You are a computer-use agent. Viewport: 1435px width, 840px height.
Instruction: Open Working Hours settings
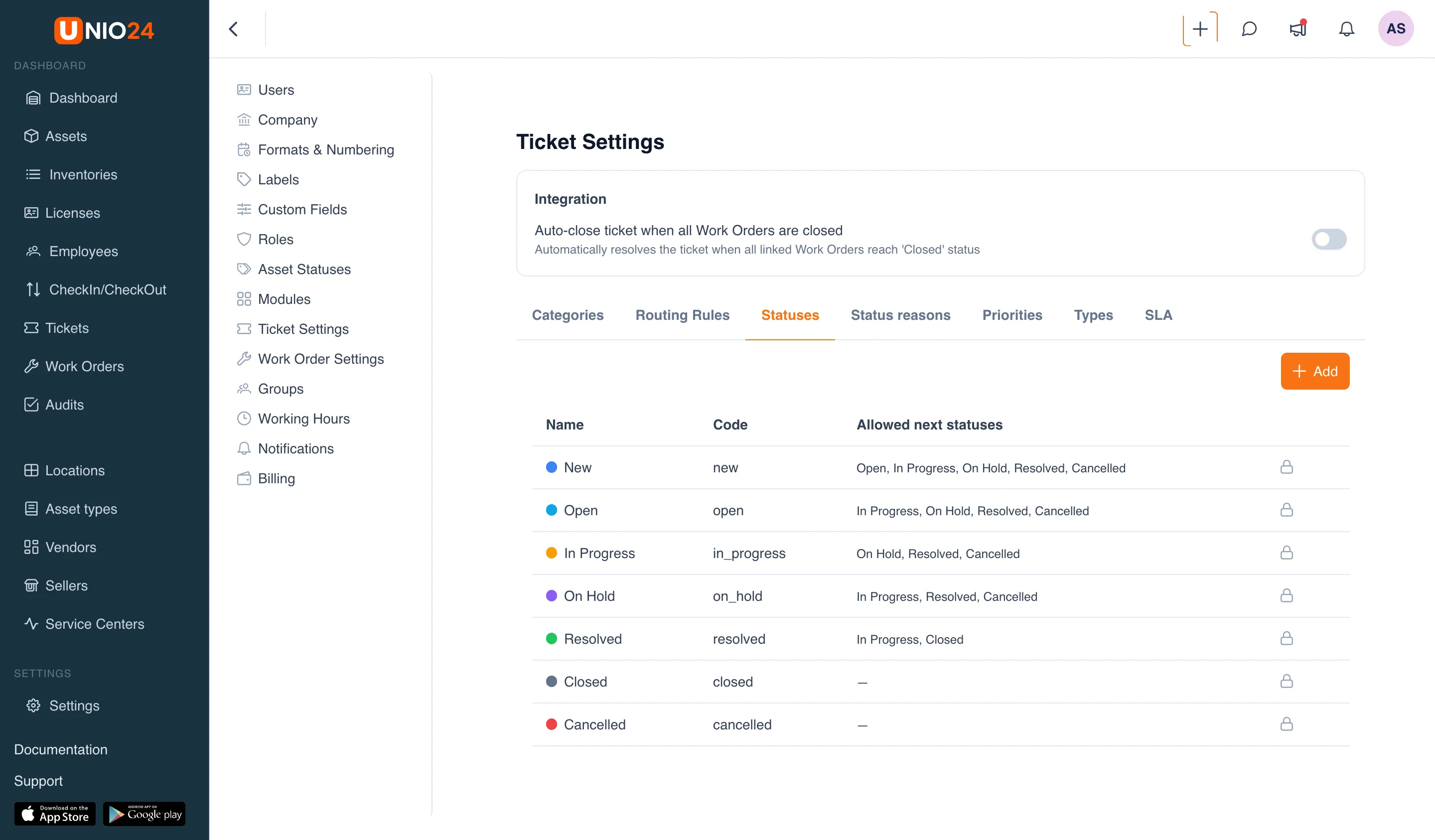coord(293,419)
